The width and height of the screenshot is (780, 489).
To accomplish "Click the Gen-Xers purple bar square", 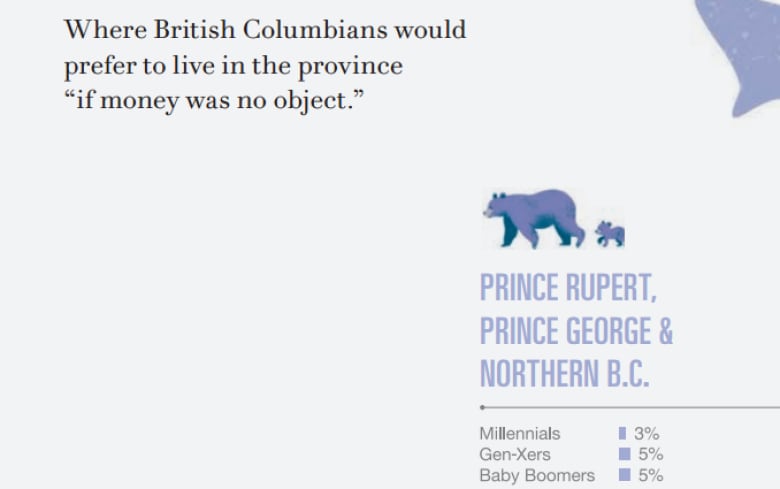I will [x=624, y=454].
